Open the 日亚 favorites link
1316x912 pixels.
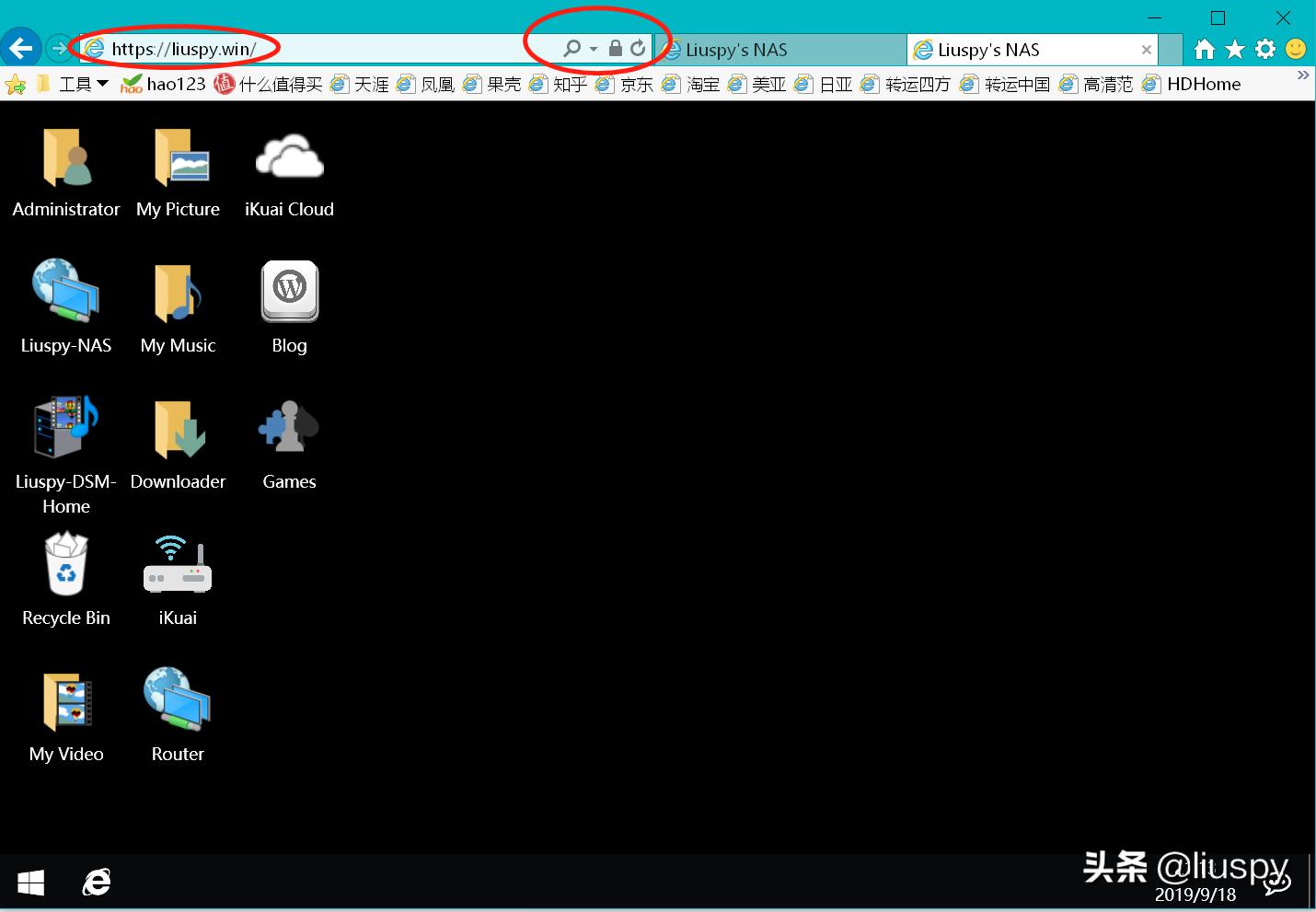point(824,85)
